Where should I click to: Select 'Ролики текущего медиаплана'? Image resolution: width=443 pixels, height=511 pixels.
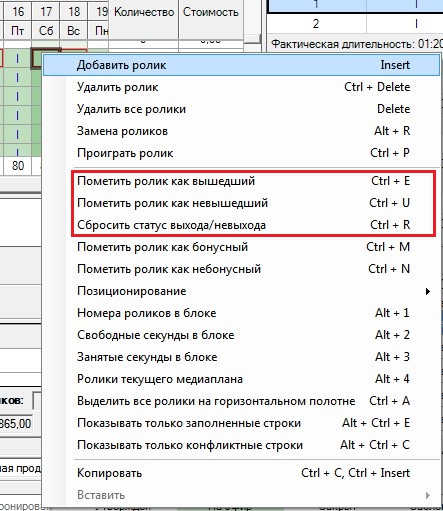(241, 379)
